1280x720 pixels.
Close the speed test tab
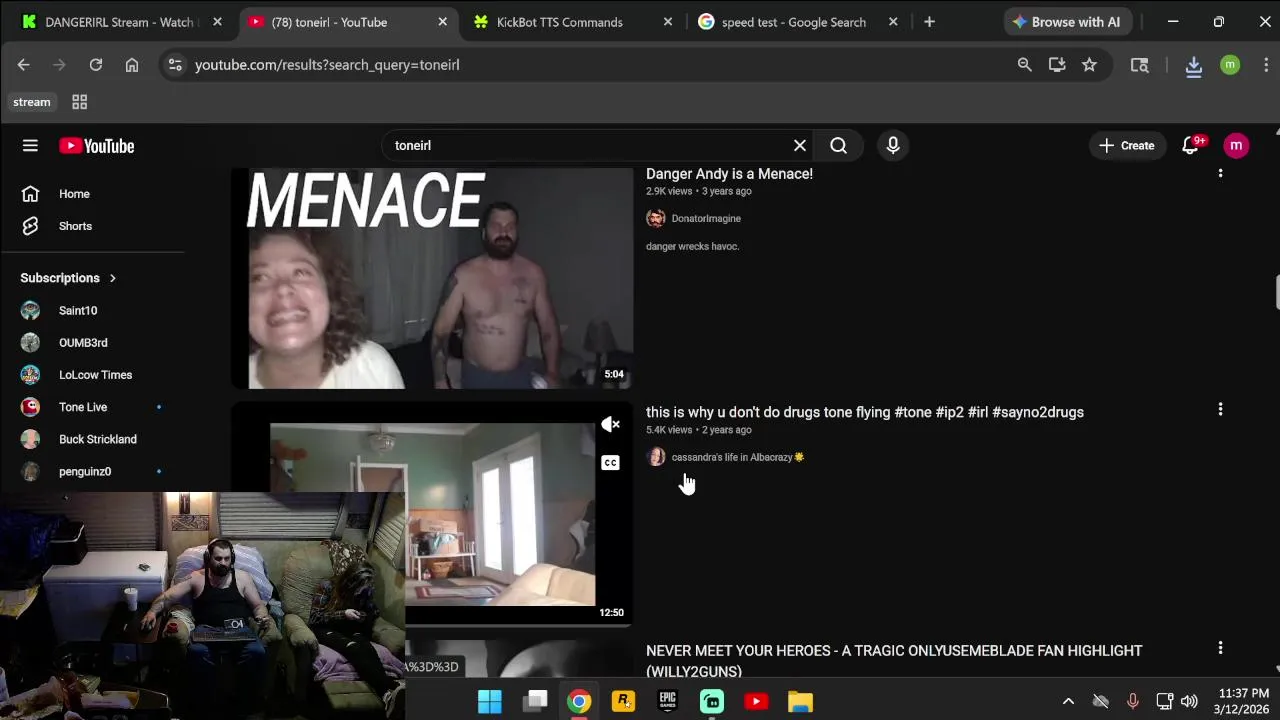coord(893,22)
